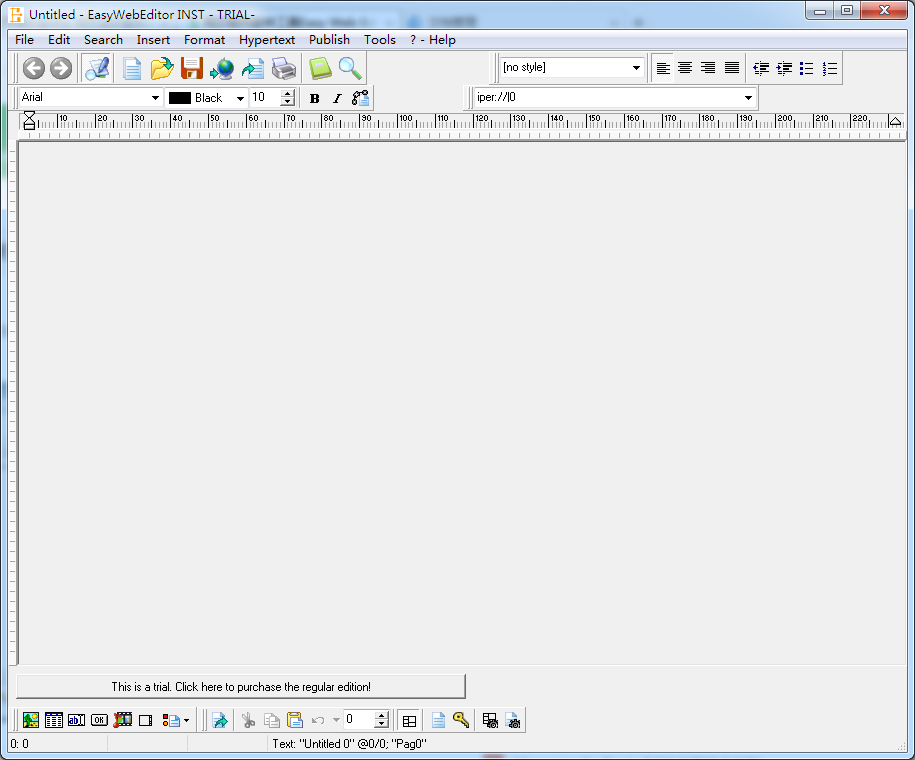Viewport: 915px width, 760px height.
Task: Insert a multimedia film object
Action: point(123,720)
